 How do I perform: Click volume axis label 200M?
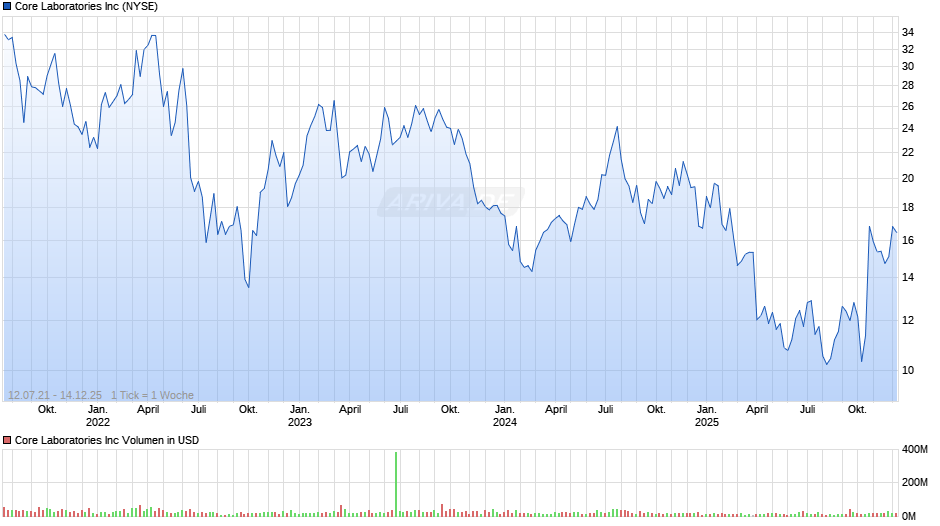pyautogui.click(x=915, y=482)
